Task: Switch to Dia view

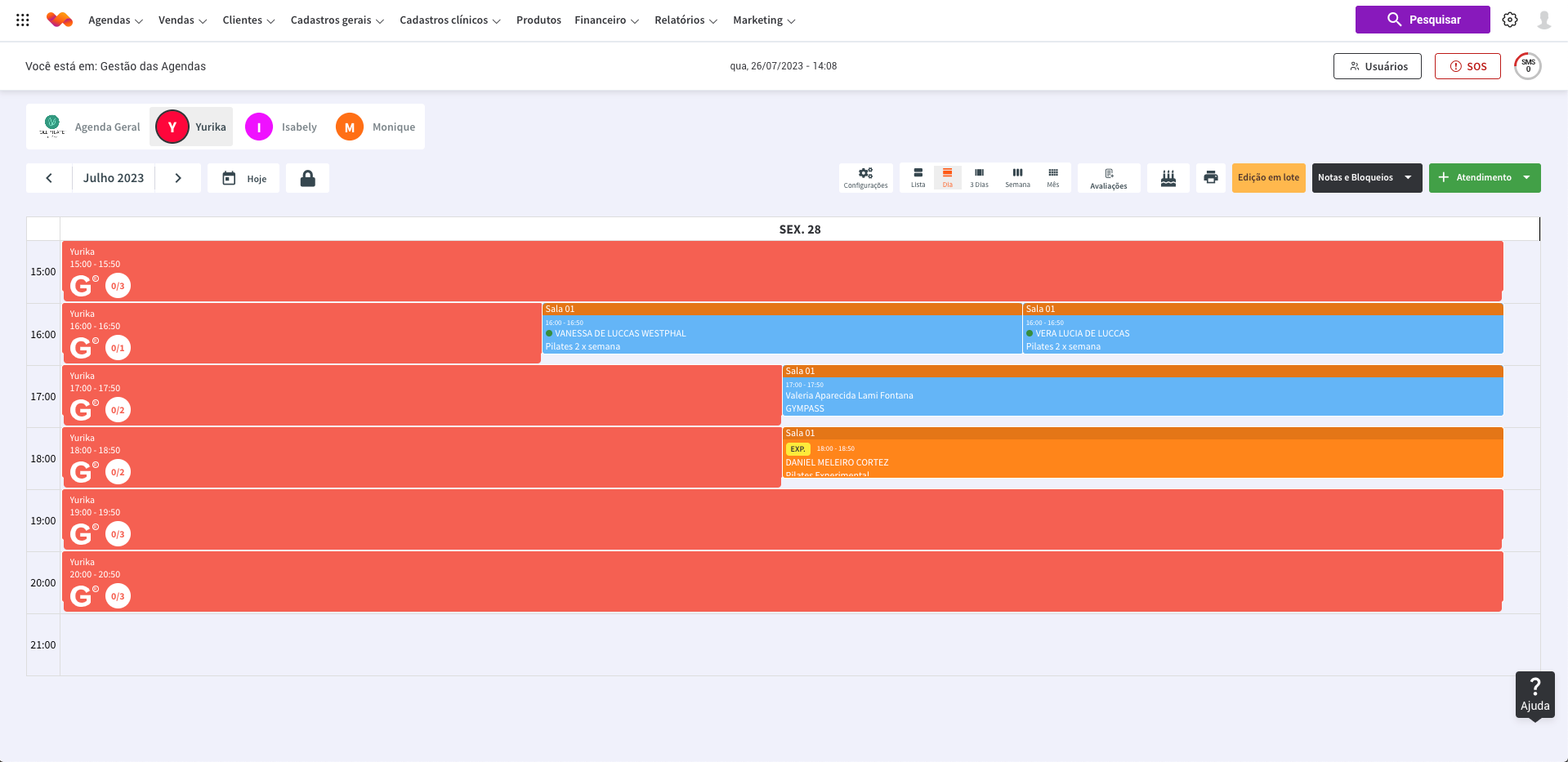Action: [947, 178]
